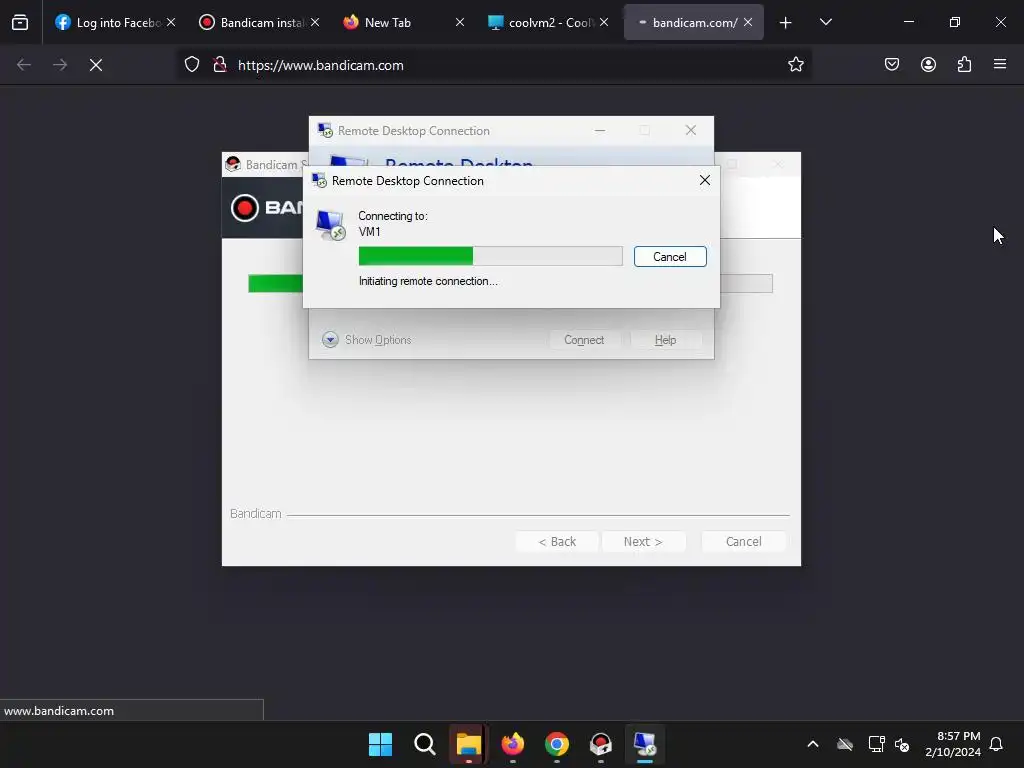Open a new browser tab

(x=786, y=23)
